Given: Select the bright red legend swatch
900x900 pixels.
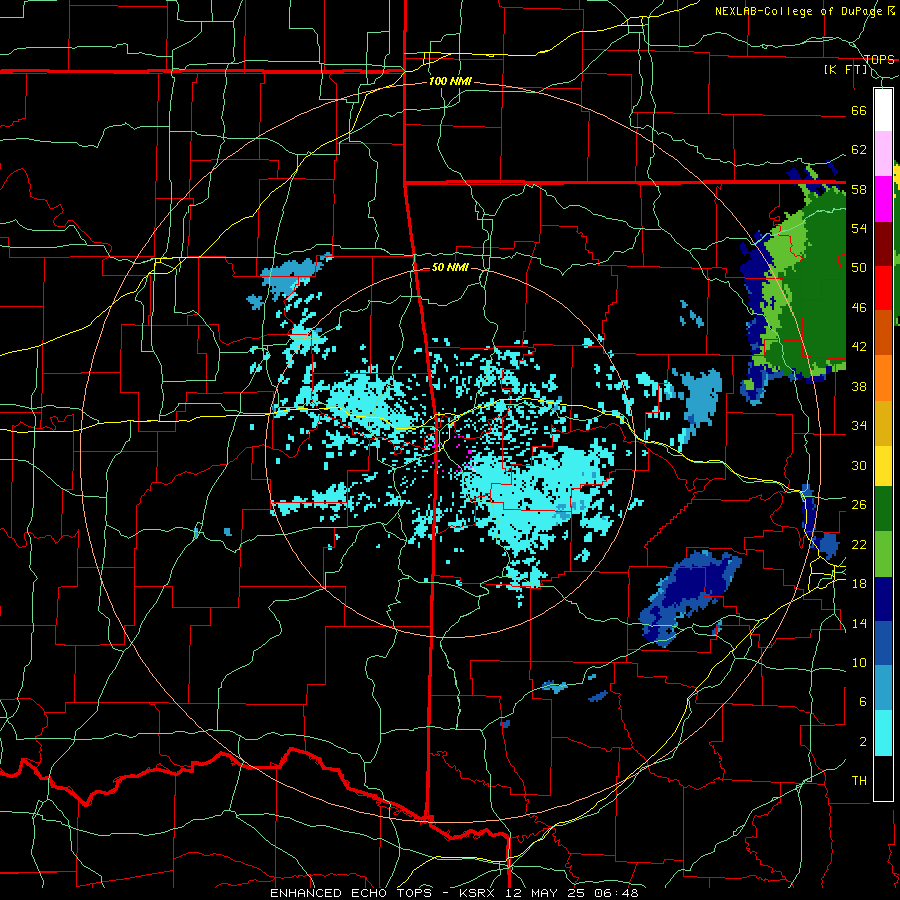Looking at the screenshot, I should click(x=883, y=288).
